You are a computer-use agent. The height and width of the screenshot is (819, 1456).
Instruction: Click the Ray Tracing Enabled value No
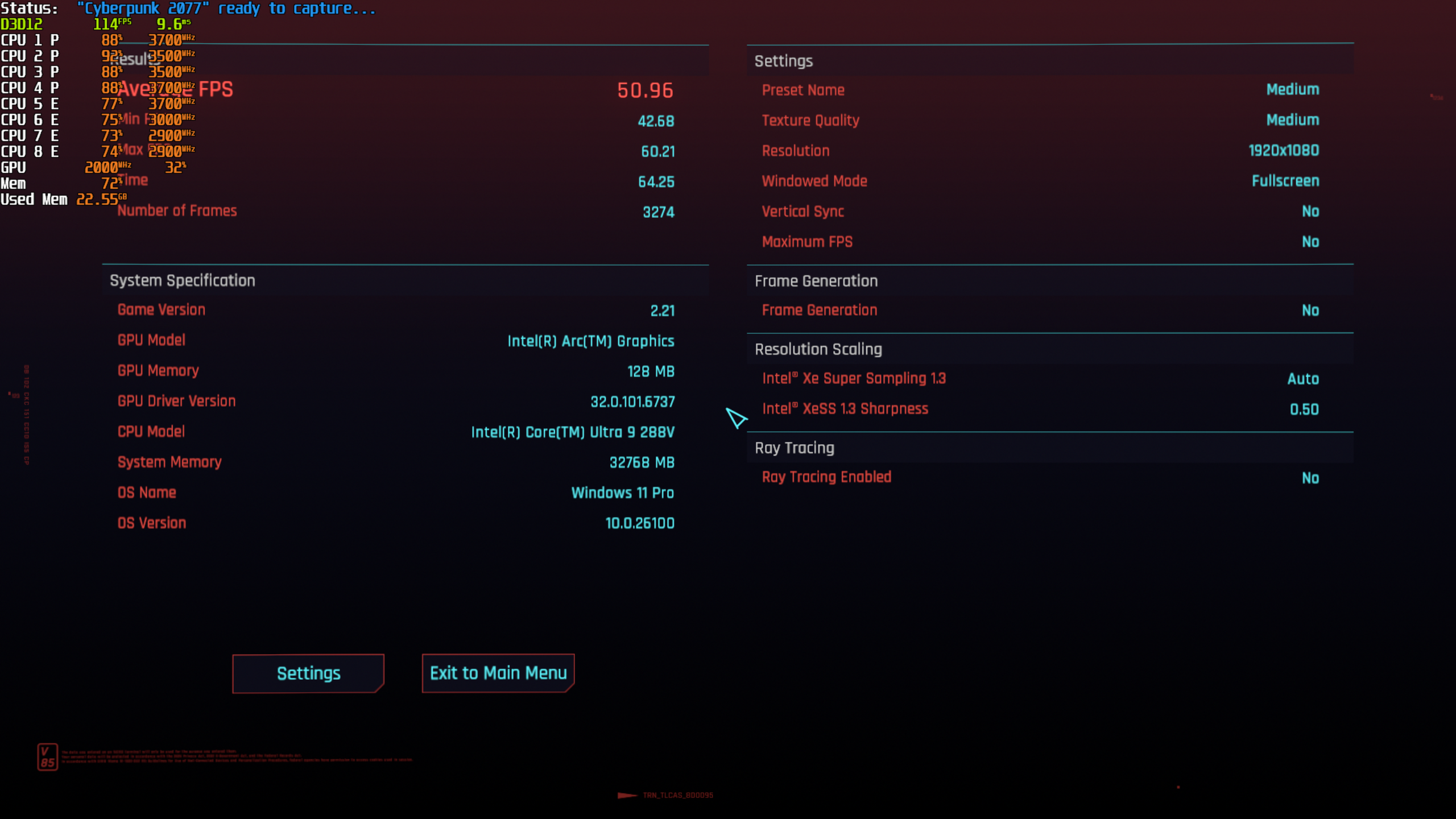[1310, 478]
